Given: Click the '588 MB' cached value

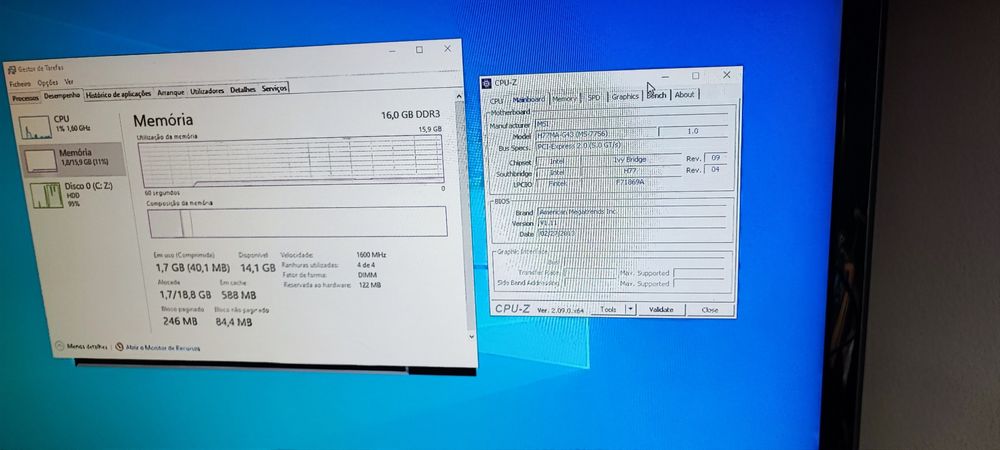Looking at the screenshot, I should point(239,295).
